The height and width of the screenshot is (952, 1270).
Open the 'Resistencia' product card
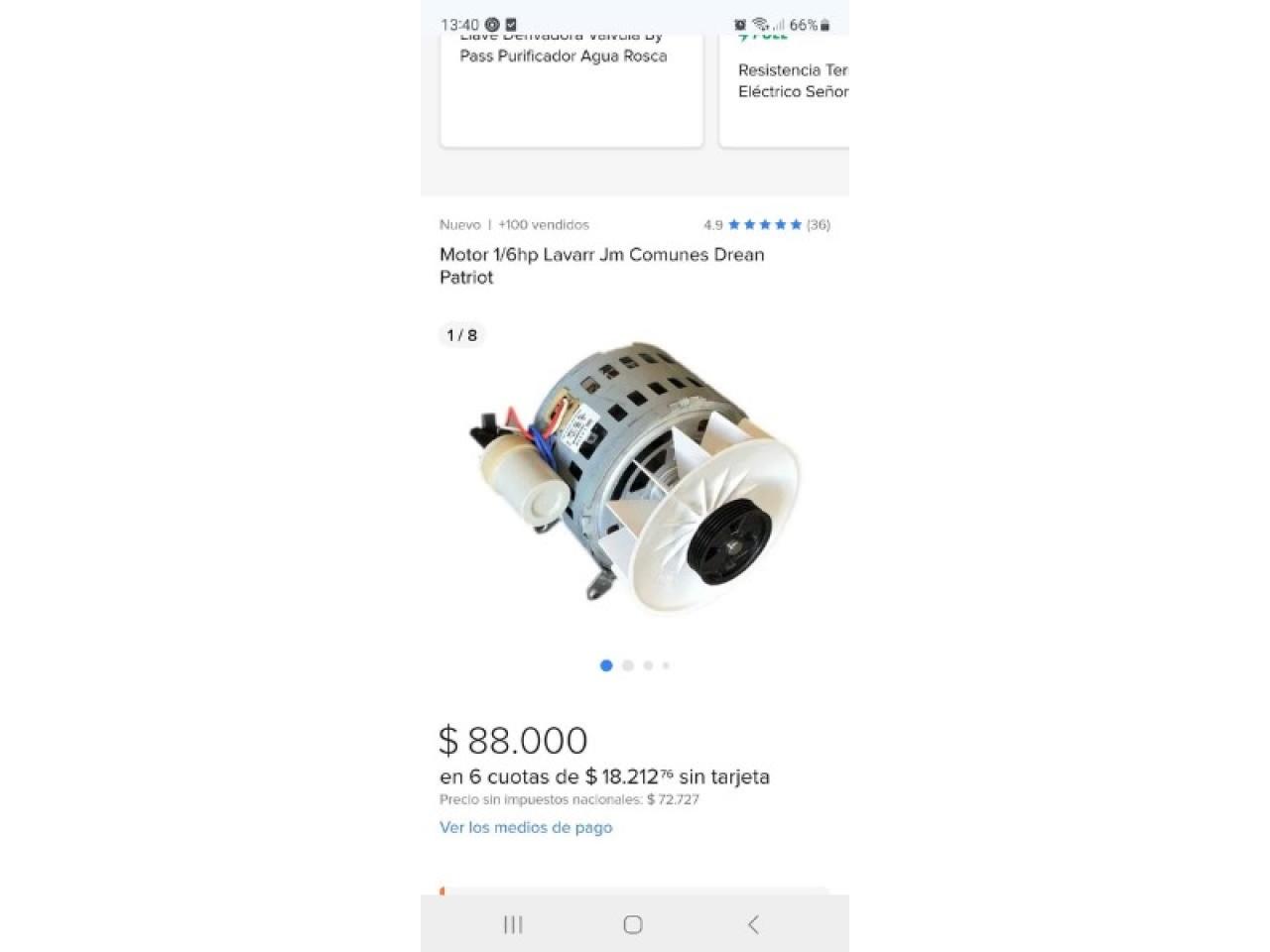point(784,91)
